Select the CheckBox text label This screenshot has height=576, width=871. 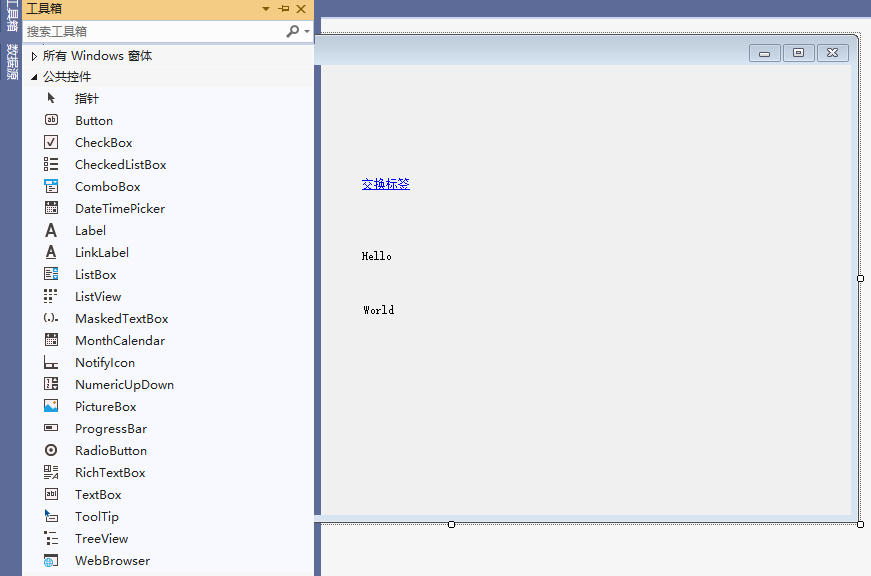(x=104, y=143)
